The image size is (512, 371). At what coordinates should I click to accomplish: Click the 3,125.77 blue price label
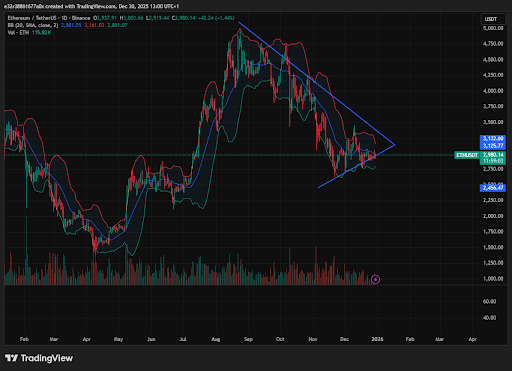pos(493,146)
